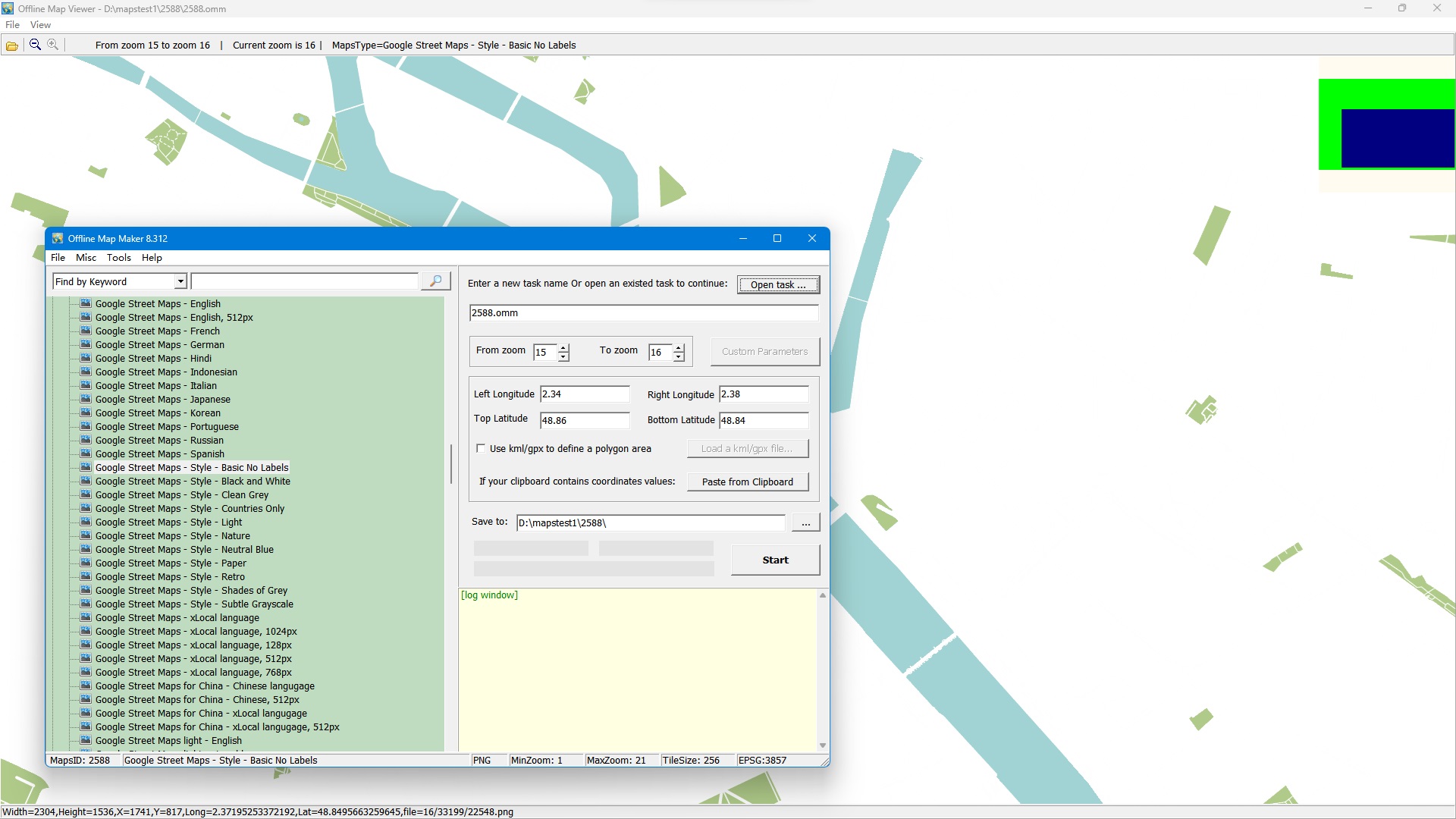Viewport: 1456px width, 819px height.
Task: Click the Left Longitude input field
Action: [x=585, y=394]
